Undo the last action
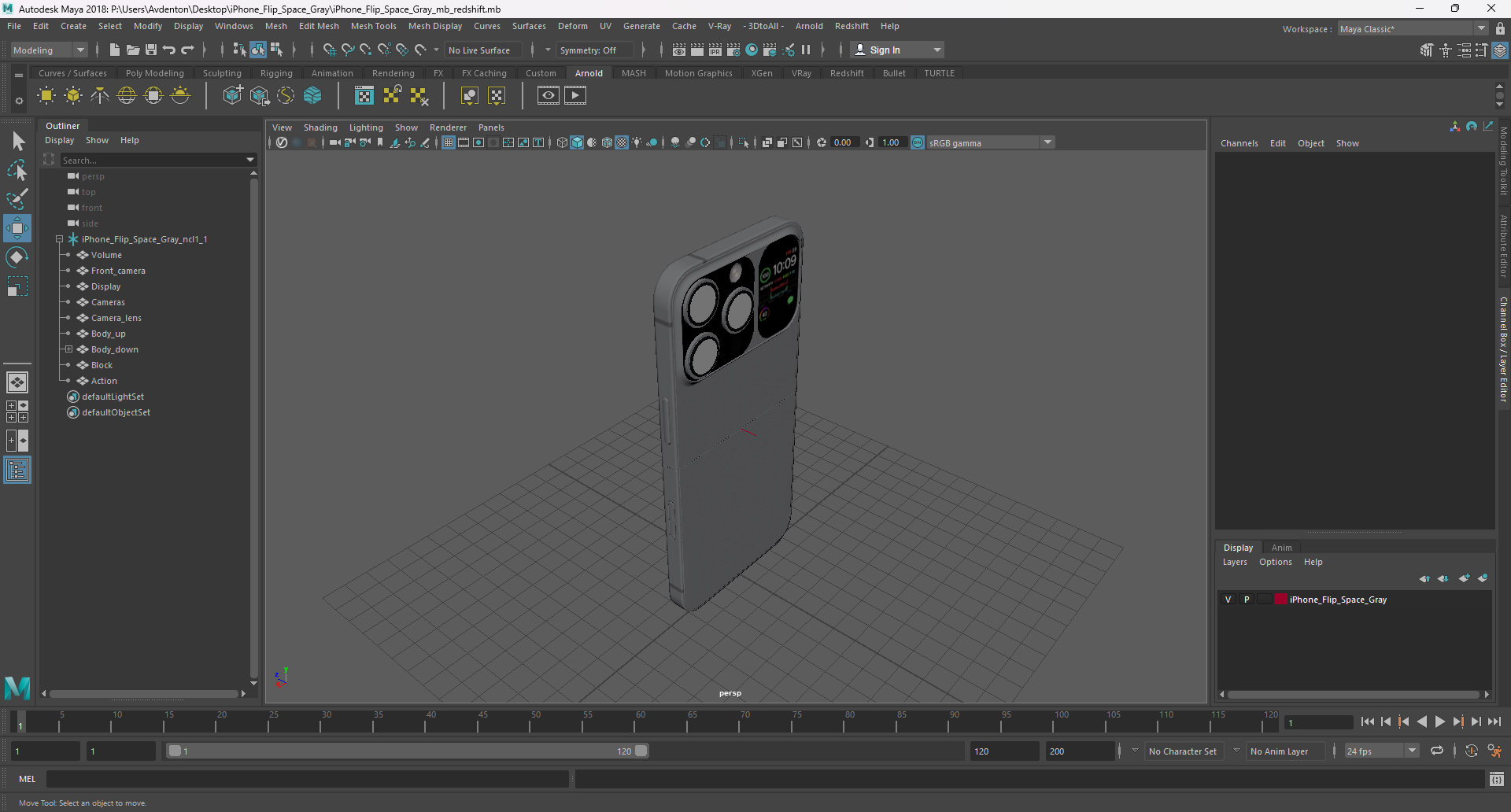This screenshot has width=1511, height=812. 168,50
